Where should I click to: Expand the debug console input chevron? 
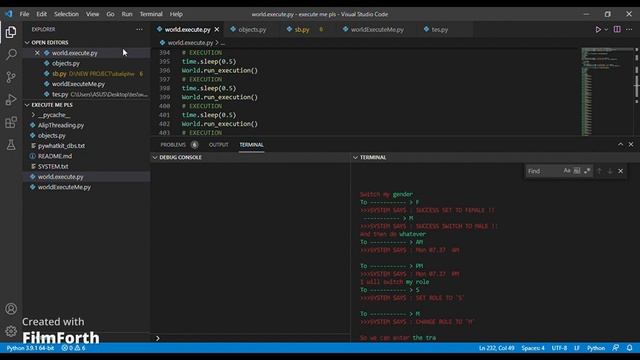[158, 338]
